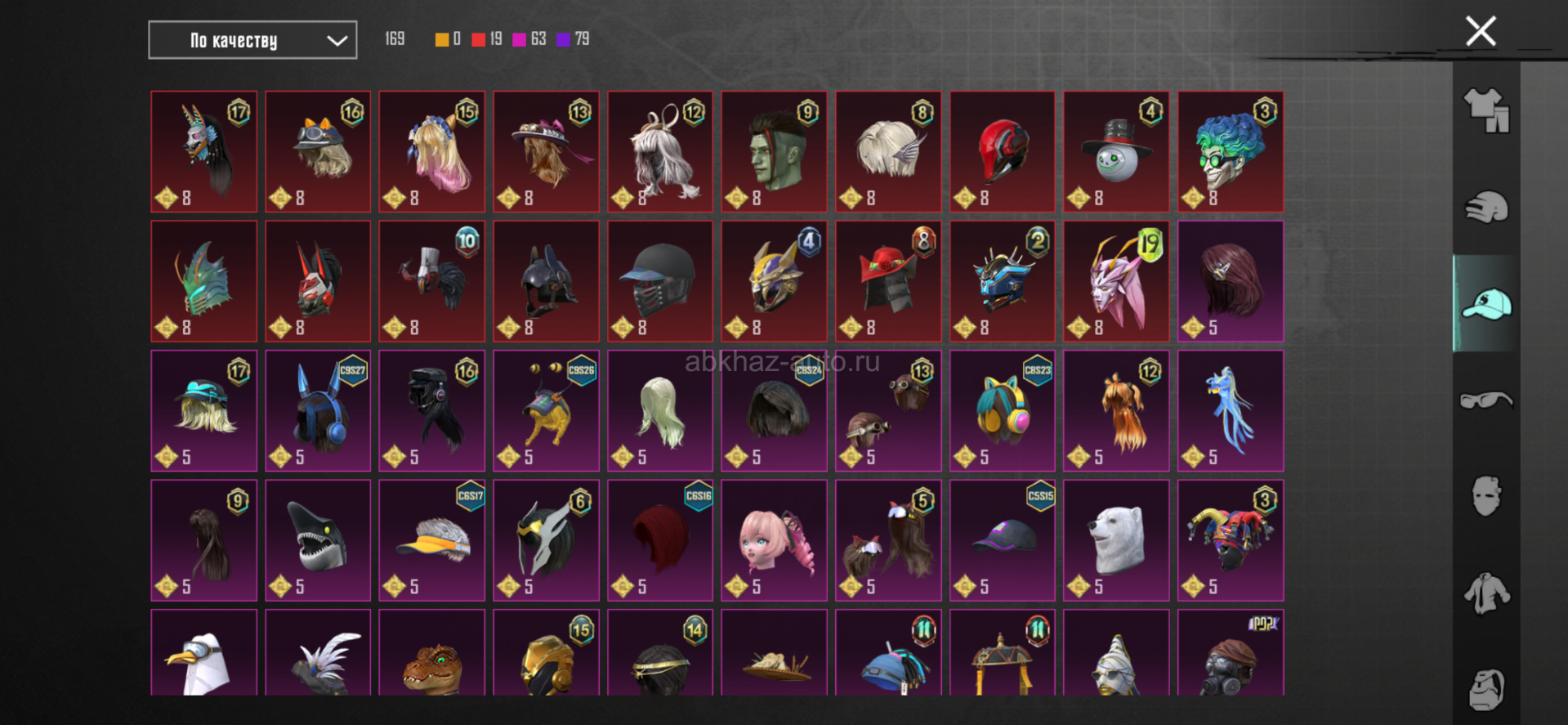This screenshot has height=725, width=1568.
Task: Select the cap headwear category
Action: click(x=1486, y=304)
